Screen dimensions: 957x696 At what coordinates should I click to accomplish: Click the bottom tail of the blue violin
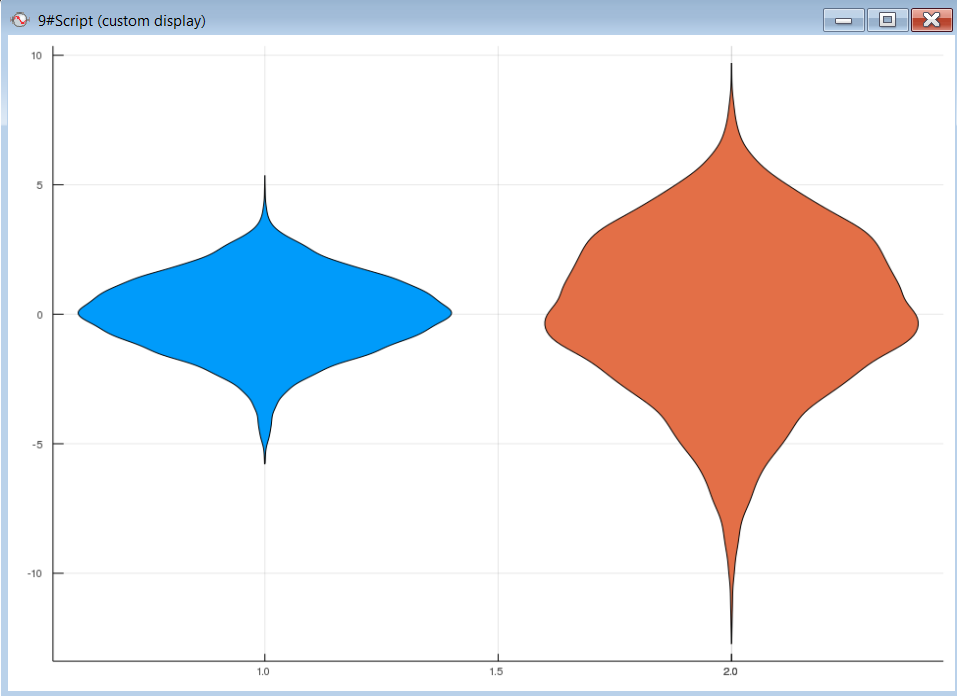click(x=264, y=459)
